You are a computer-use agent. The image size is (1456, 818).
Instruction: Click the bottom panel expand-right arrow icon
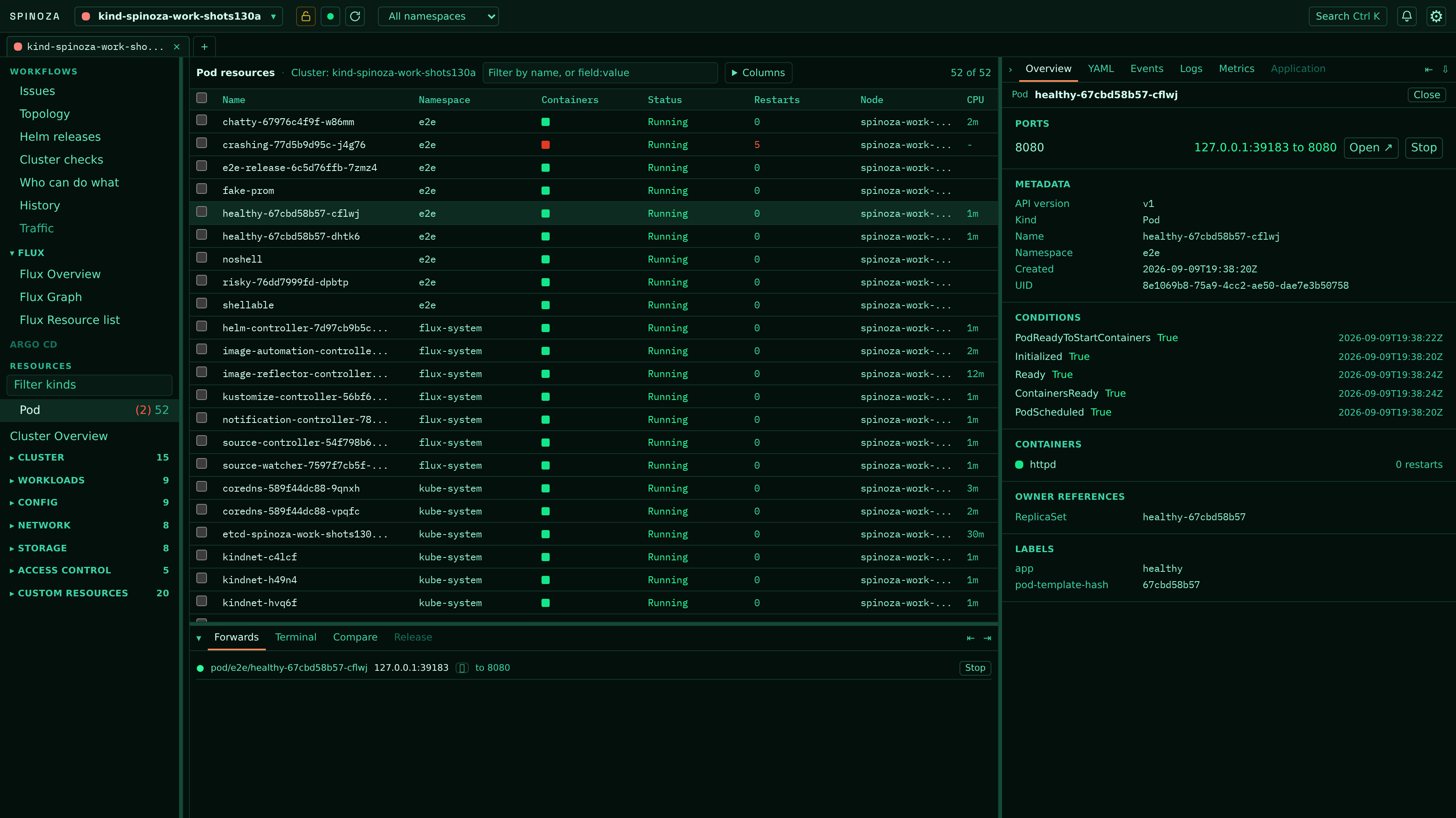pyautogui.click(x=987, y=638)
